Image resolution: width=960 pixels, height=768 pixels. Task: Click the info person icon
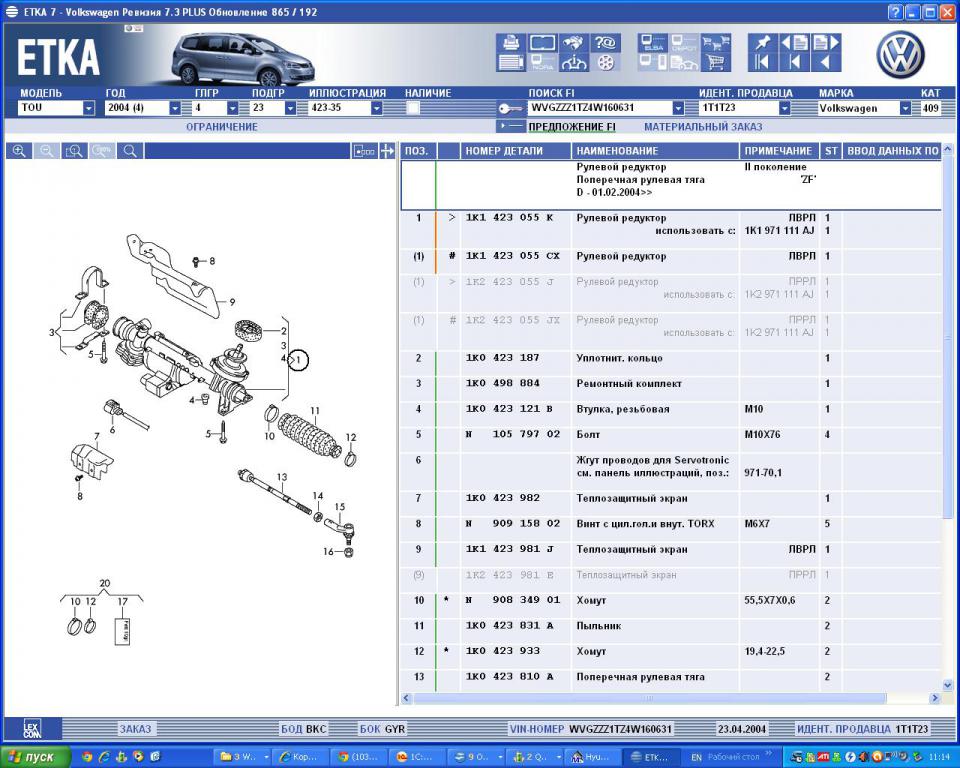click(x=574, y=62)
